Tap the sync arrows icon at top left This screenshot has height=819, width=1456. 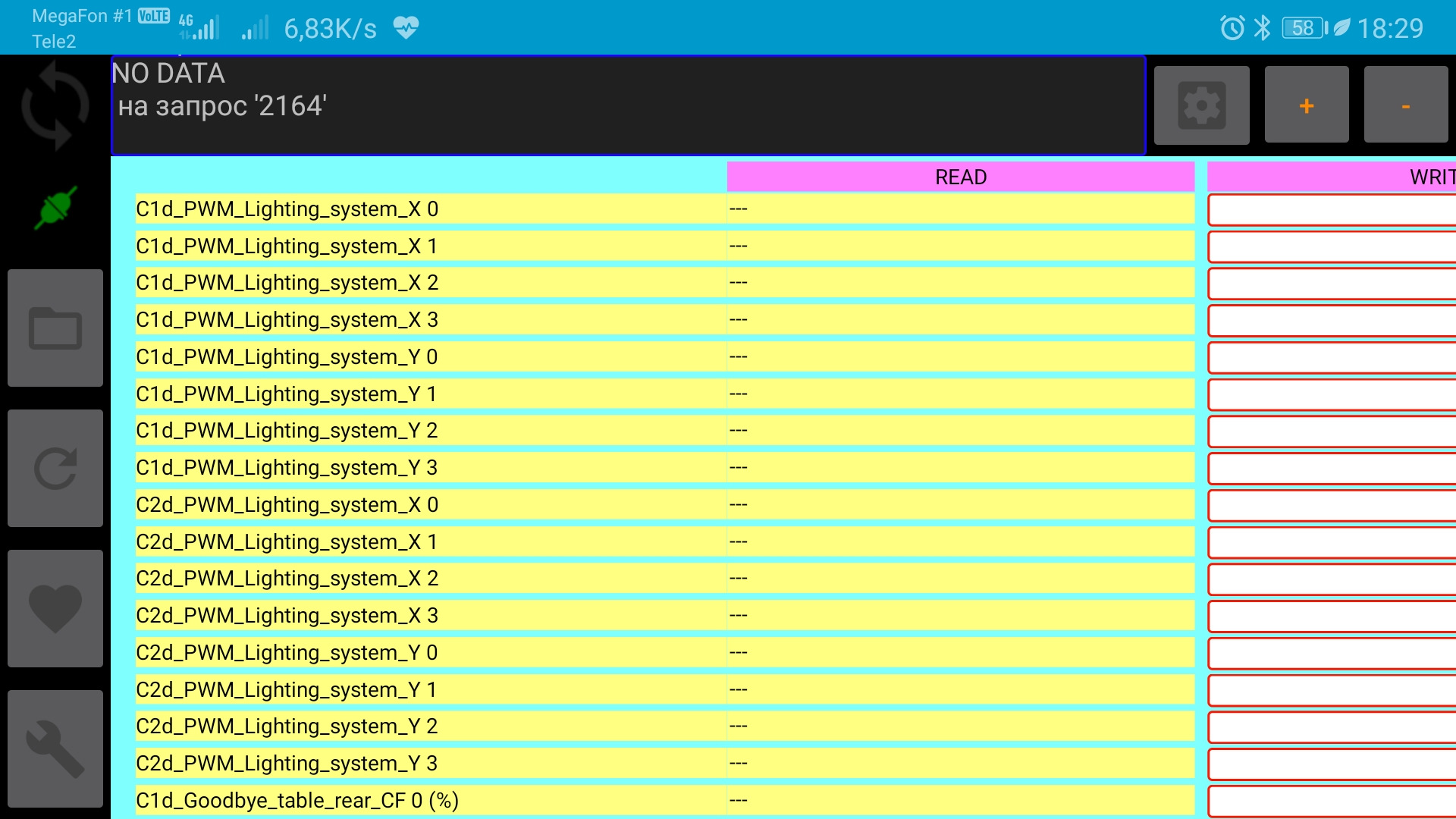click(x=55, y=105)
